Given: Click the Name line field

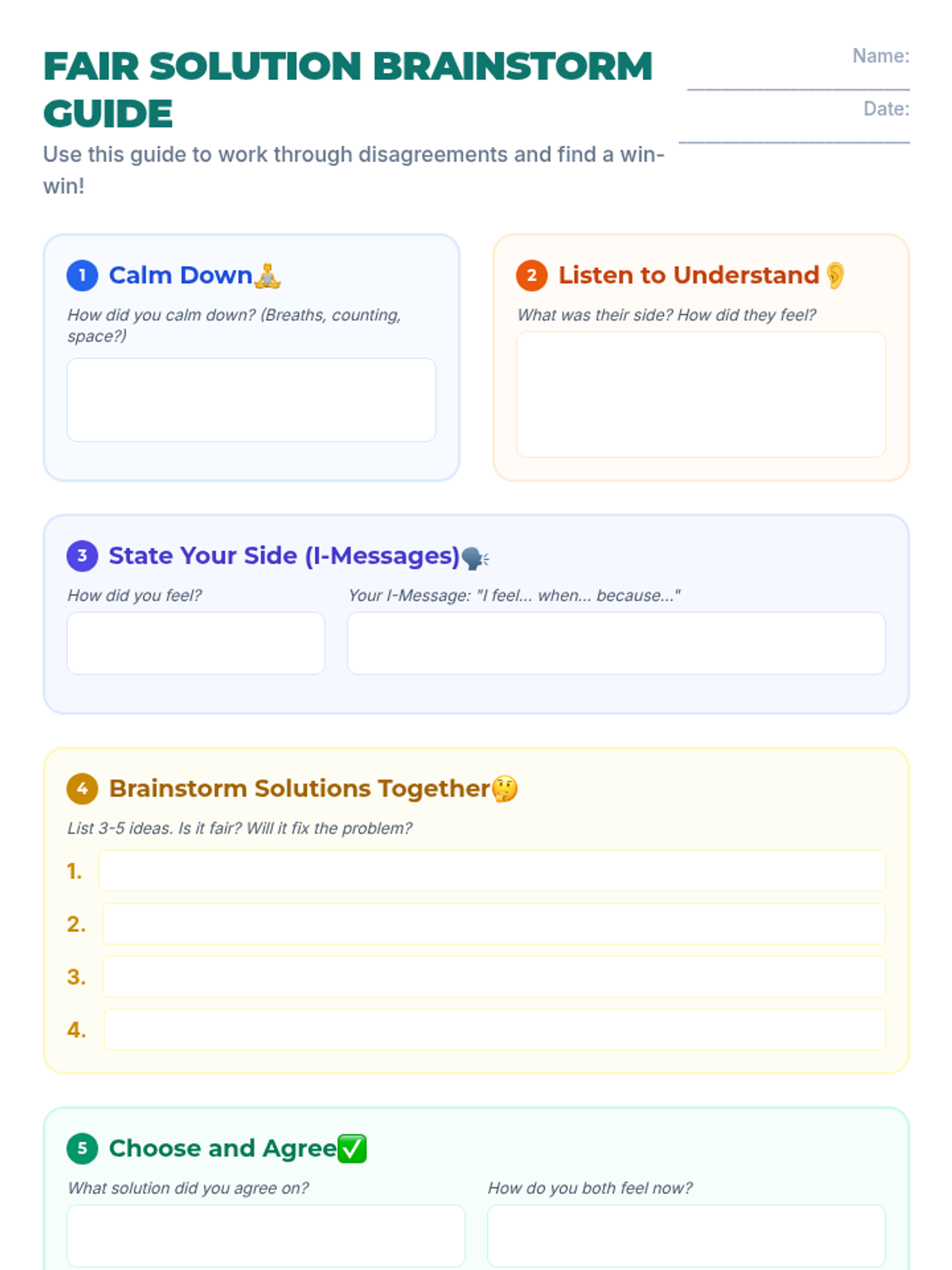Looking at the screenshot, I should (797, 78).
